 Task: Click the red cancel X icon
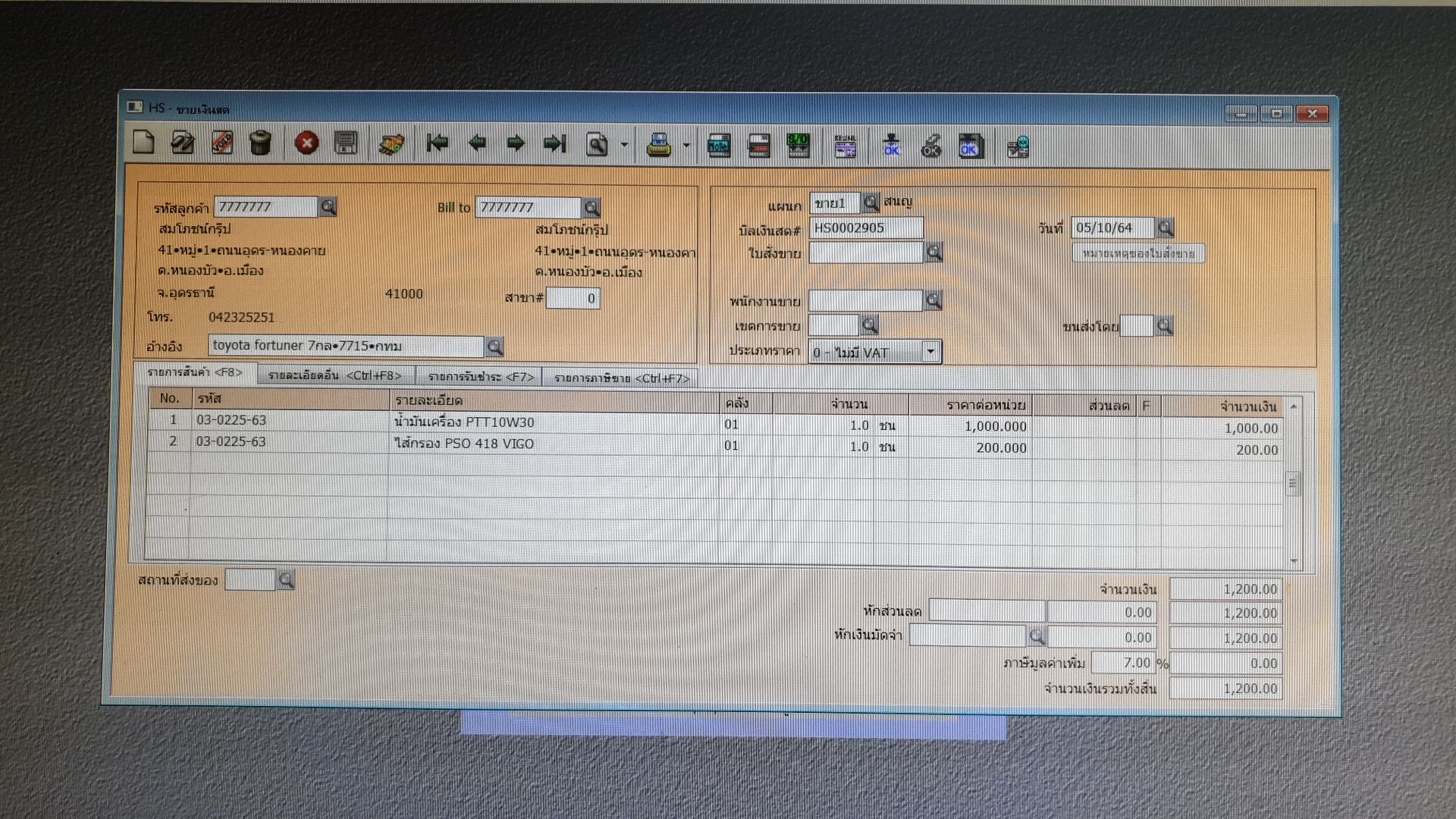tap(306, 143)
